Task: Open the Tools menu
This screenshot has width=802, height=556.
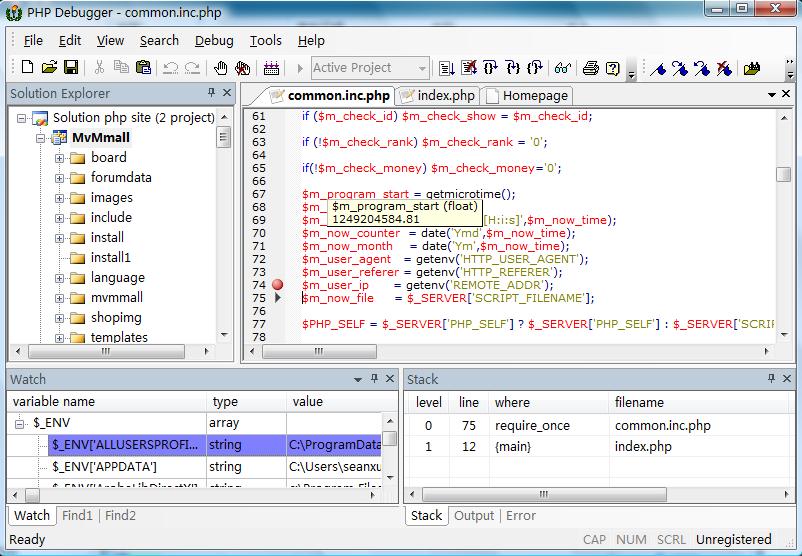Action: coord(265,40)
